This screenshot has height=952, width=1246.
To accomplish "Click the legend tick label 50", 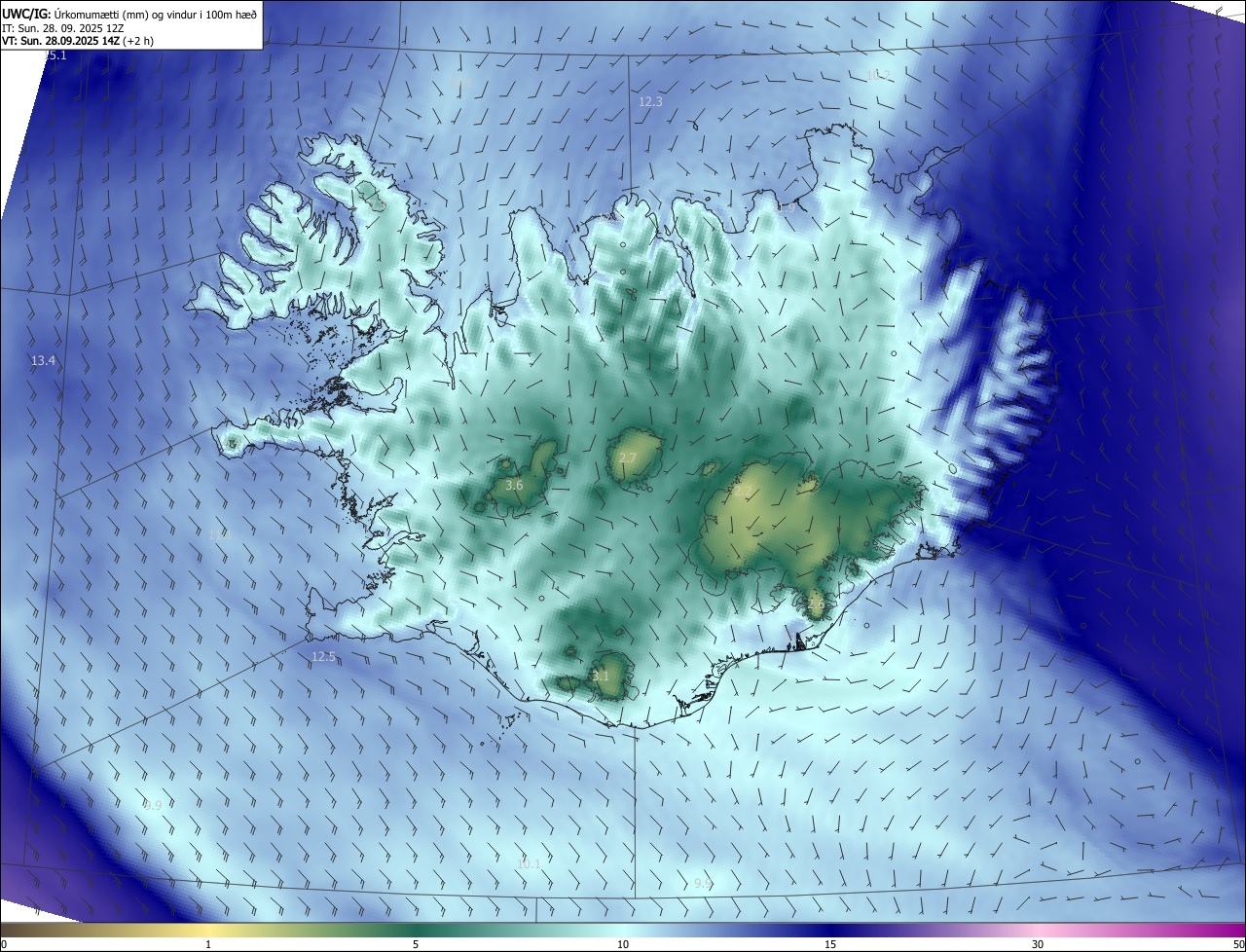I will 1238,945.
